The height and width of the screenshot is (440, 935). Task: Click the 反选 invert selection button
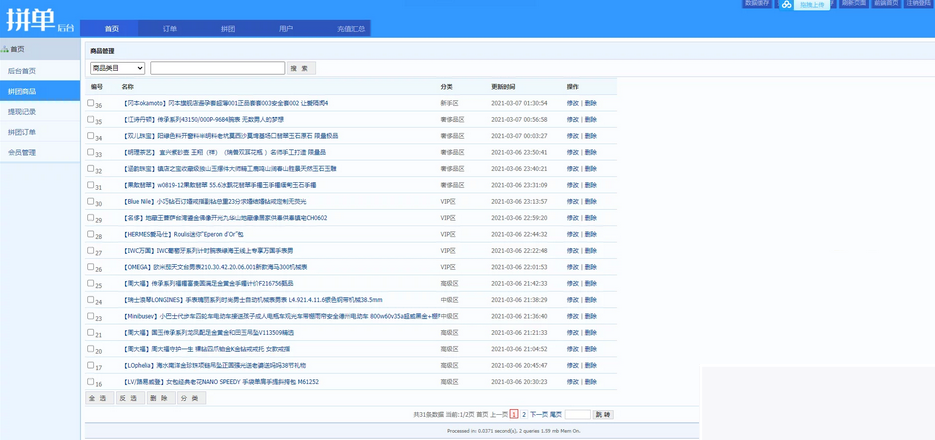coord(129,398)
